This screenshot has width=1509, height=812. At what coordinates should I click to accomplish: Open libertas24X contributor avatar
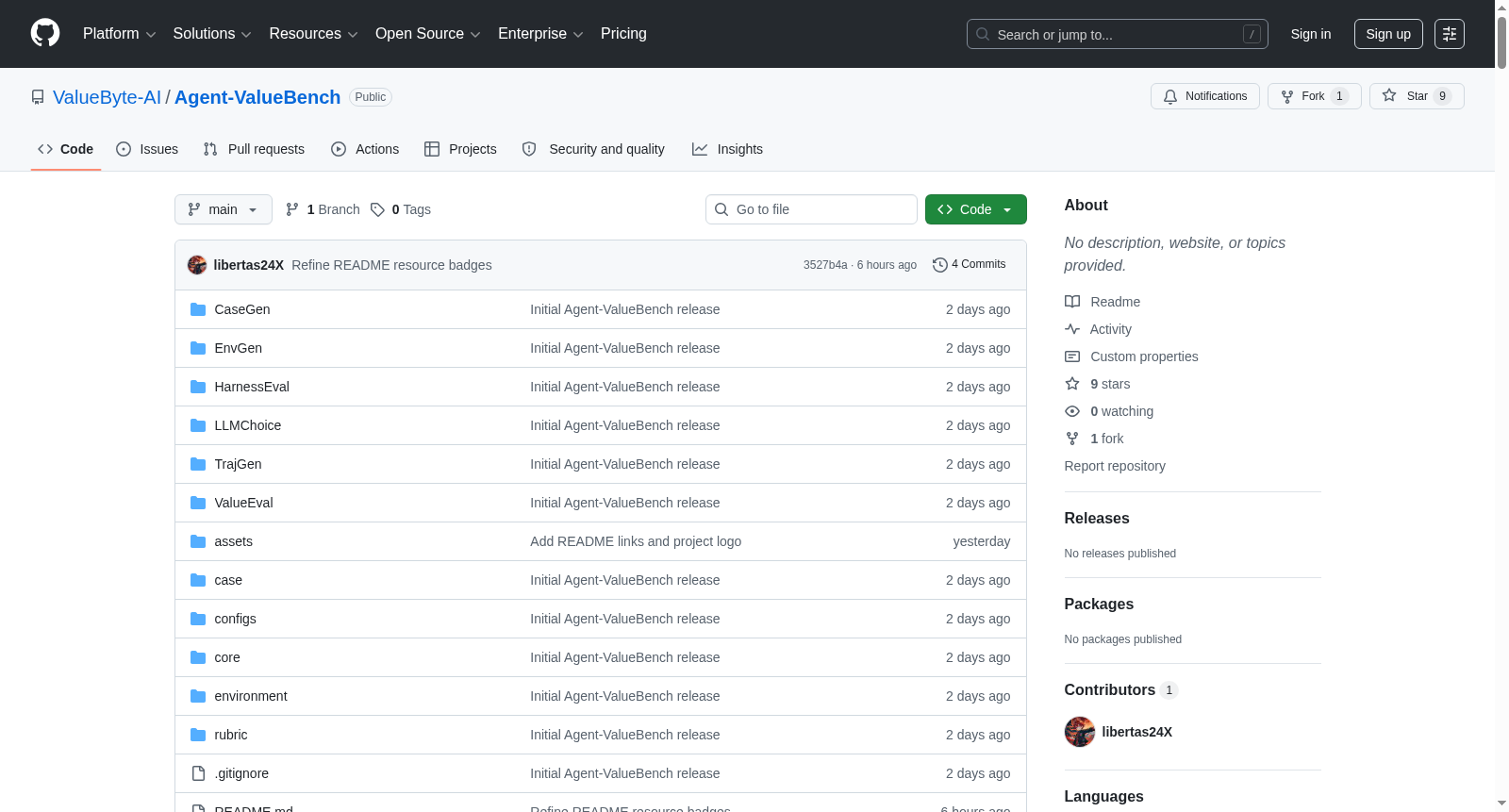[1080, 732]
